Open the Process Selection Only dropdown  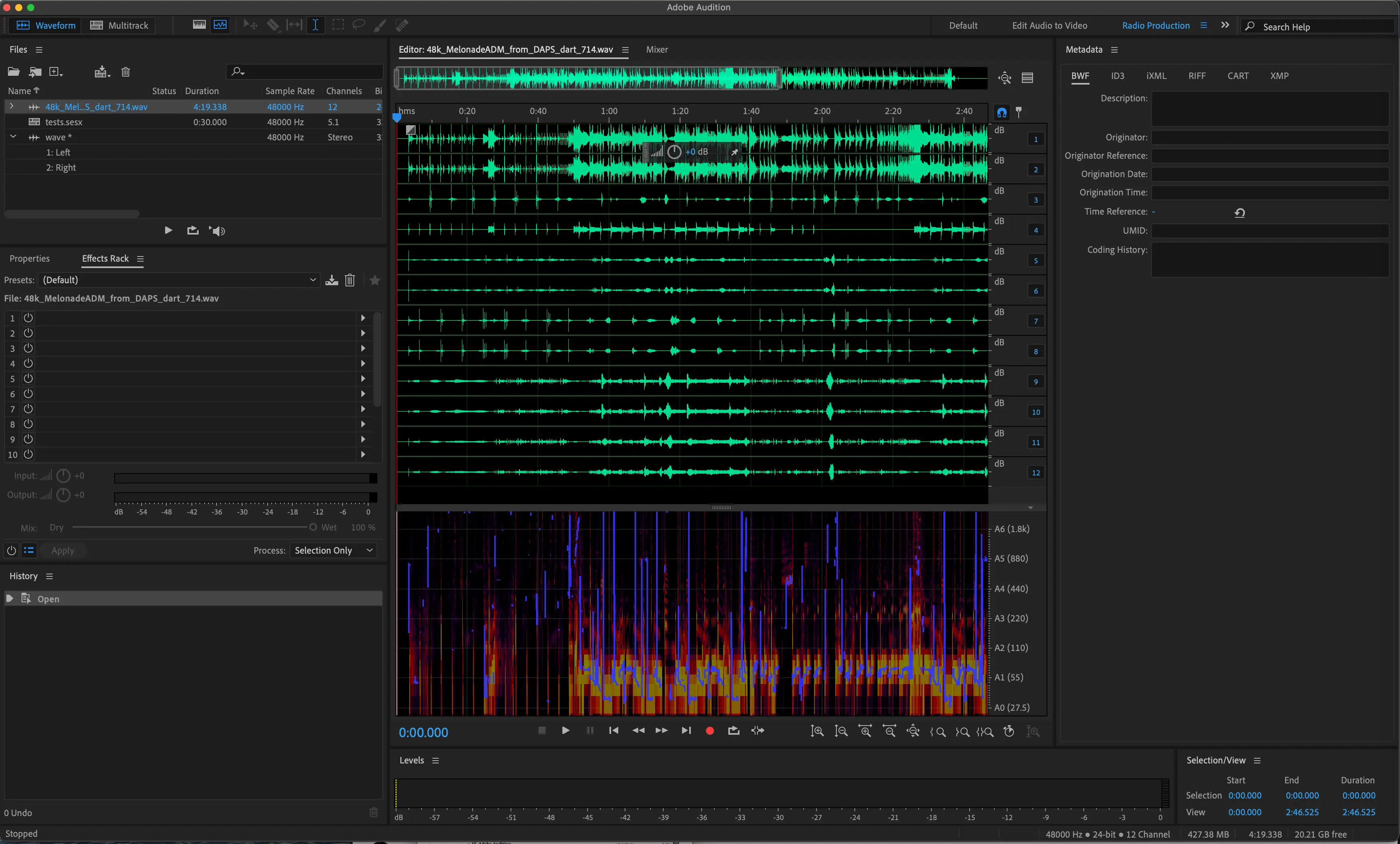tap(333, 551)
